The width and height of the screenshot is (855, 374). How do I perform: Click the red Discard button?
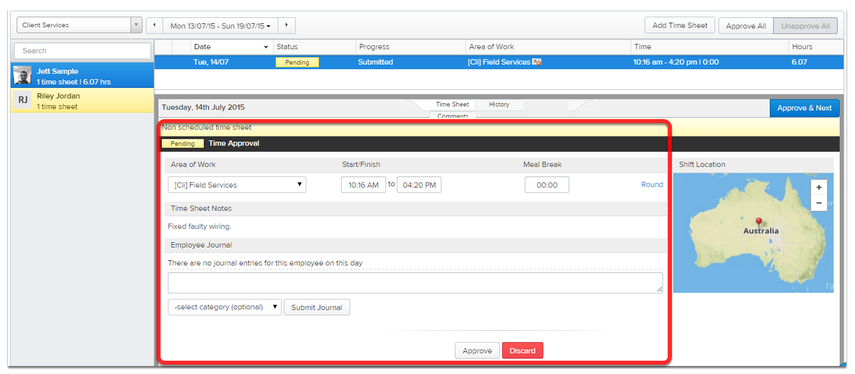pyautogui.click(x=522, y=351)
